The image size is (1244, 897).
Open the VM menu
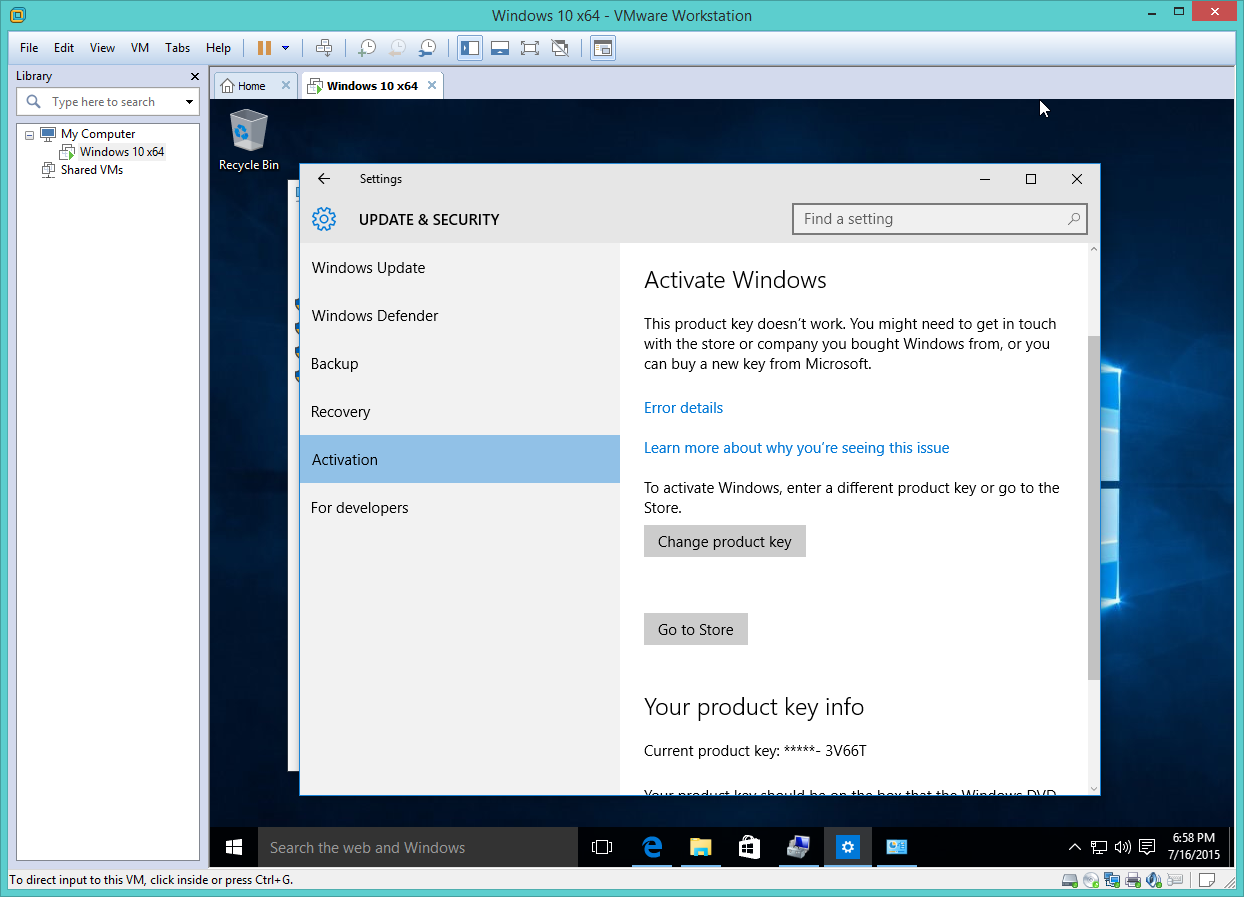(x=140, y=48)
